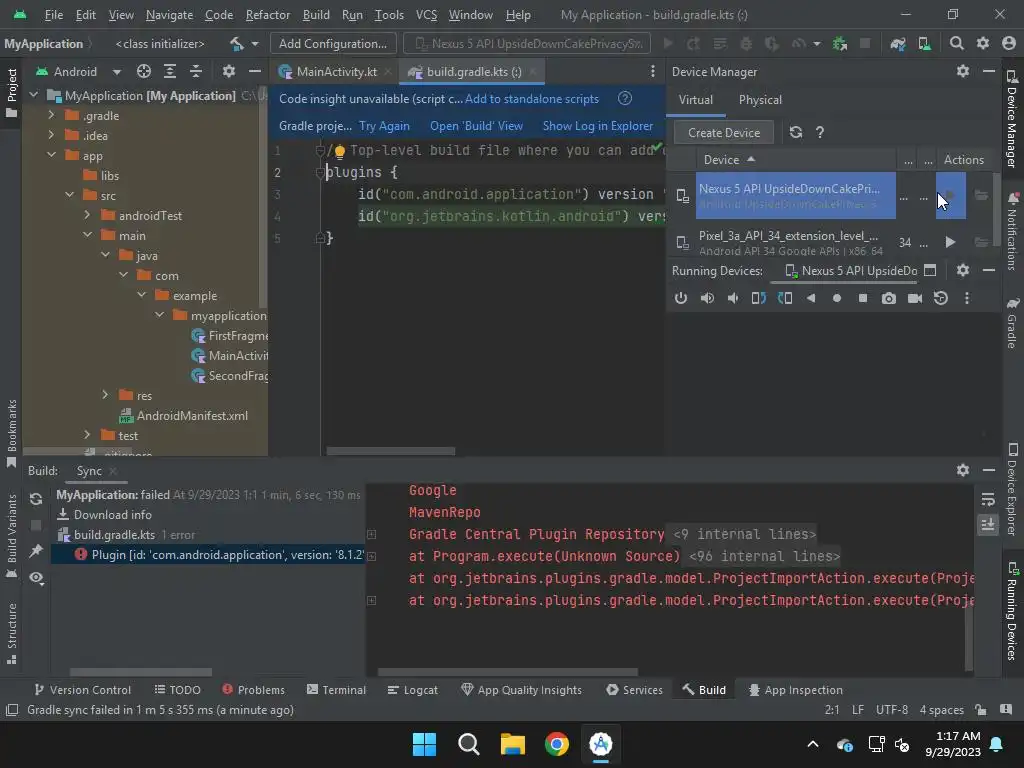Re-run Gradle sync in Build panel

(36, 499)
